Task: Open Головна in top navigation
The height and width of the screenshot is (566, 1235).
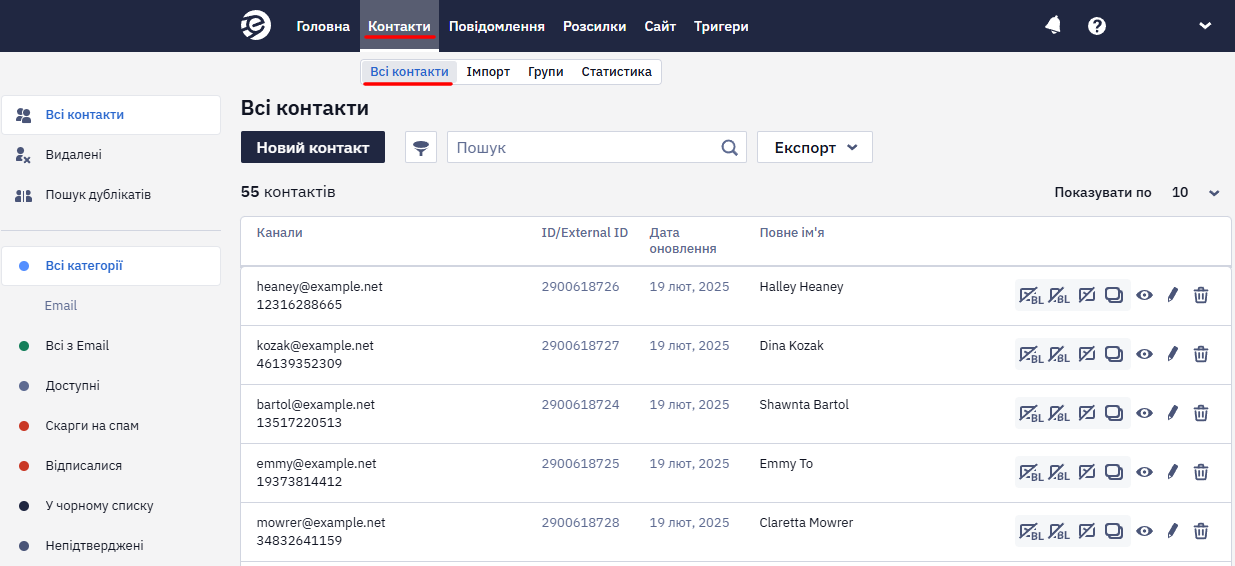Action: [323, 26]
